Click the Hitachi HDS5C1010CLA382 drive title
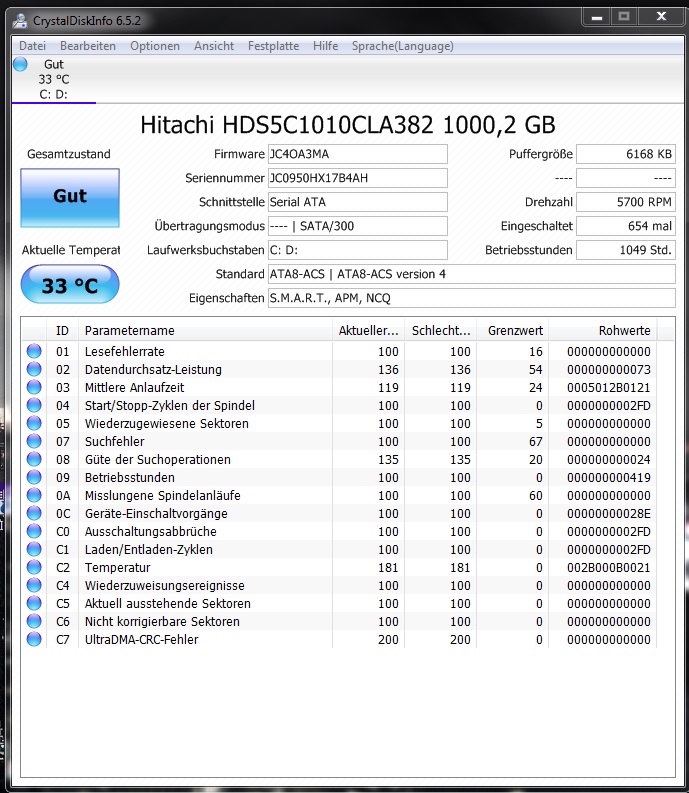689x793 pixels. tap(348, 125)
